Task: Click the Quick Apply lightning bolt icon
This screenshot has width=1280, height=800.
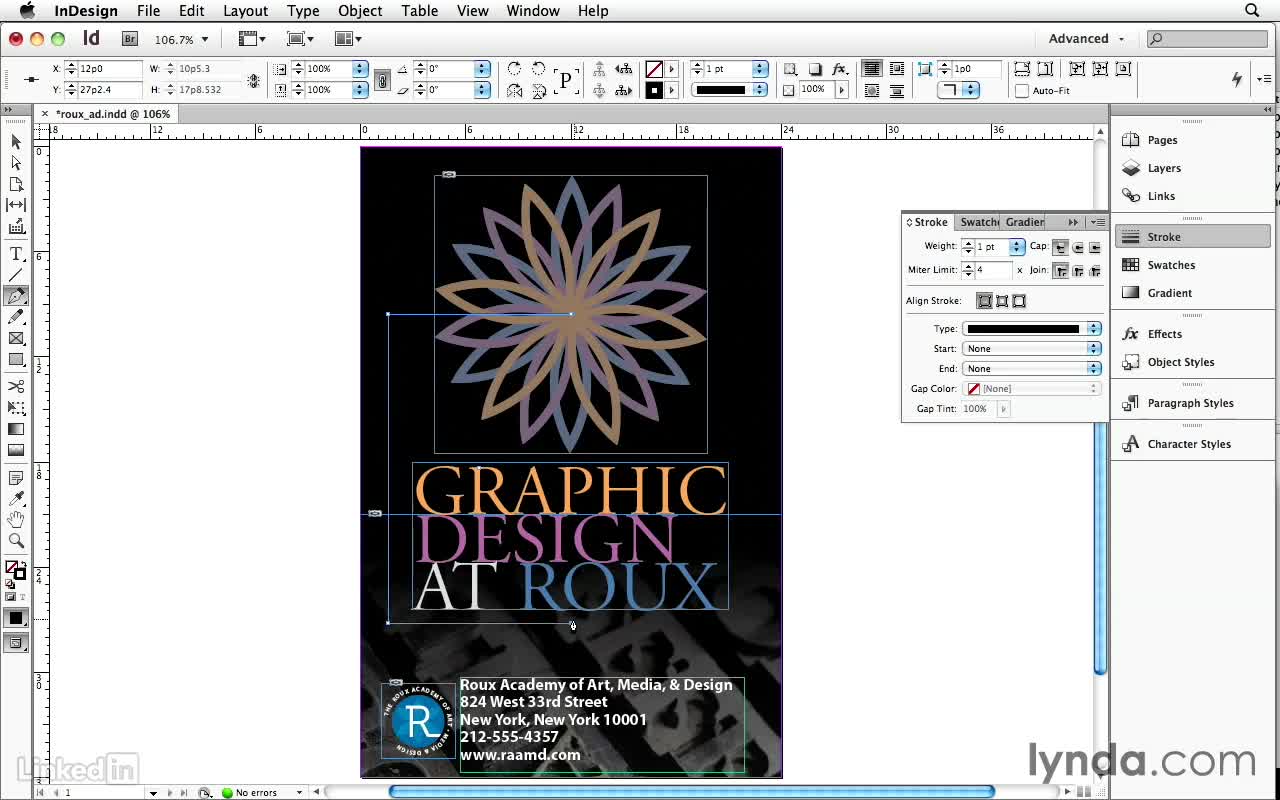Action: tap(1237, 79)
